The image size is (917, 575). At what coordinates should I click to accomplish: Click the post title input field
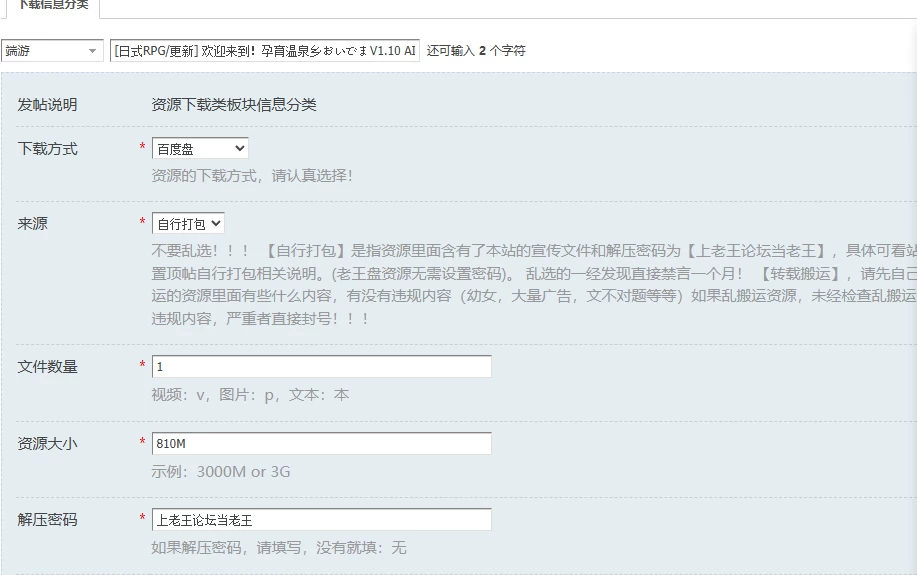click(x=265, y=51)
